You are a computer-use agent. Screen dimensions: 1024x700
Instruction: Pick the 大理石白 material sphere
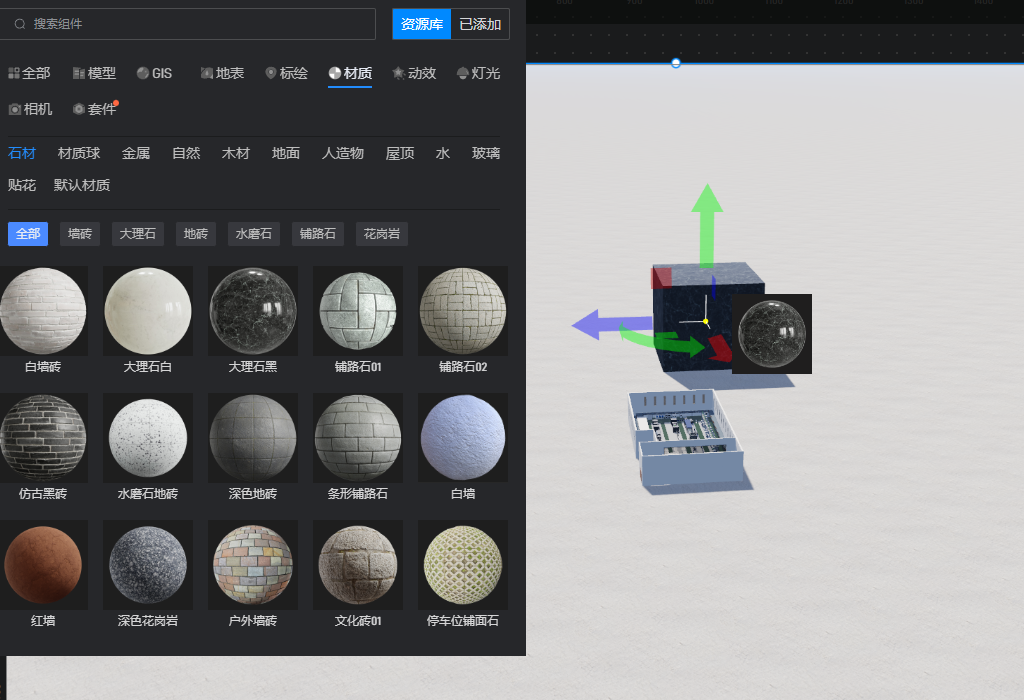(x=148, y=311)
